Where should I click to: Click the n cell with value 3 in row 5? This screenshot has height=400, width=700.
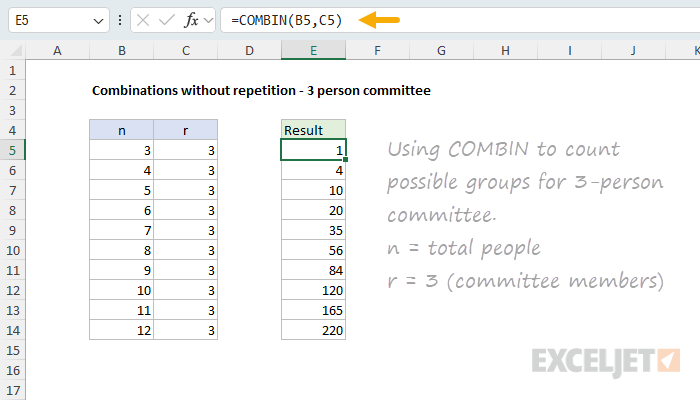coord(121,150)
